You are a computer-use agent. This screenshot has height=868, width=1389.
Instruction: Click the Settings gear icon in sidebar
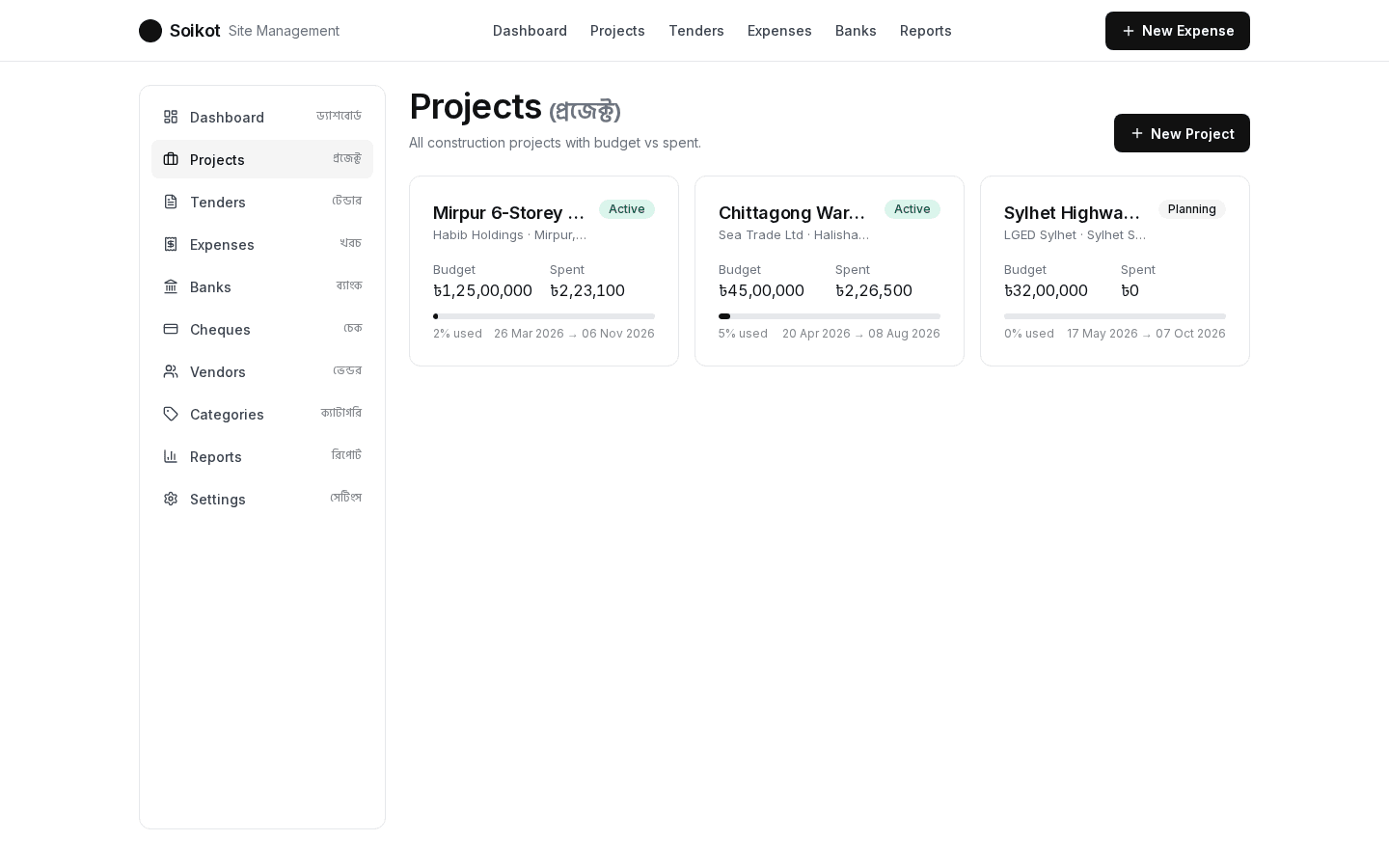tap(171, 499)
